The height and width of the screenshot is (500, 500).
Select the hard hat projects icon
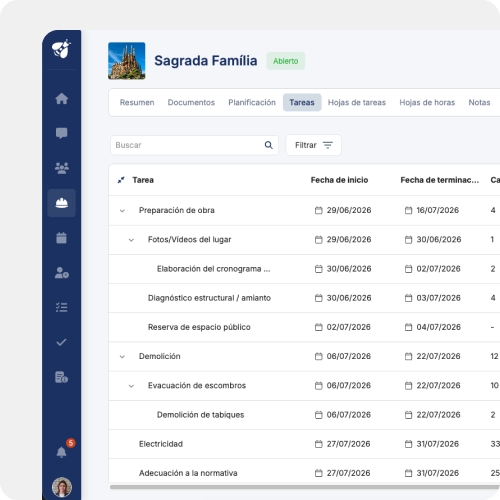click(x=62, y=203)
